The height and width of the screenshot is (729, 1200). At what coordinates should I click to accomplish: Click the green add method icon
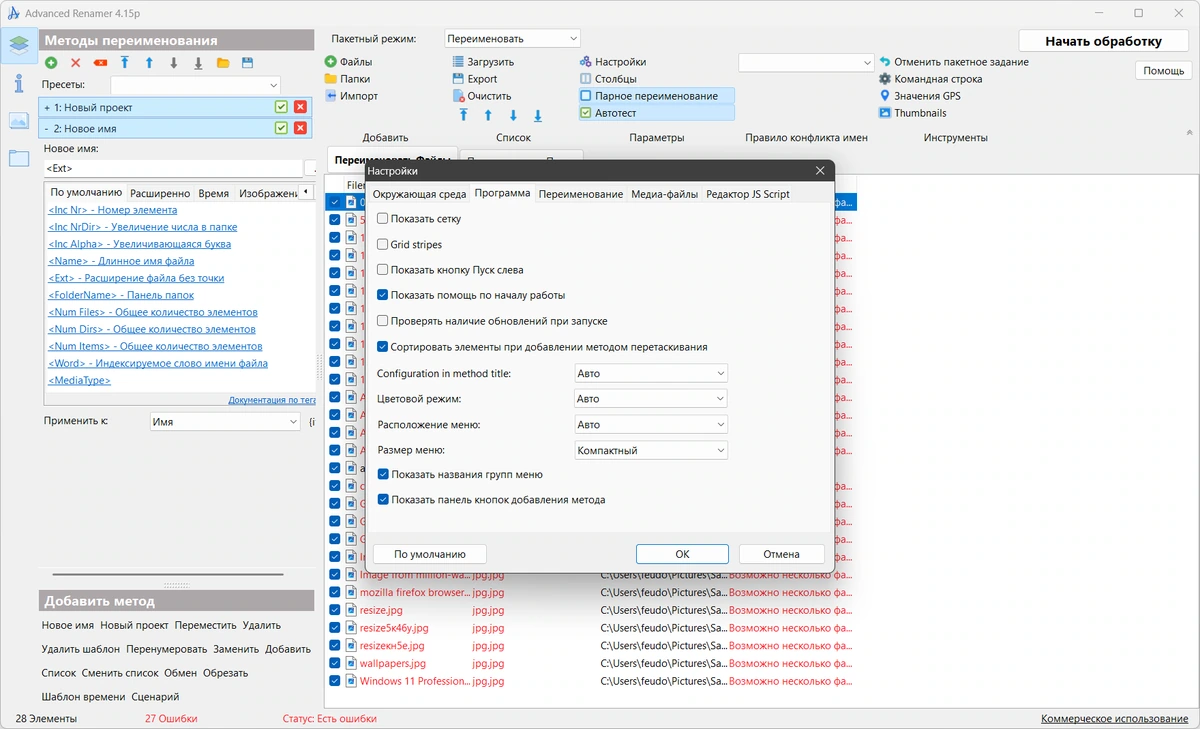[51, 63]
